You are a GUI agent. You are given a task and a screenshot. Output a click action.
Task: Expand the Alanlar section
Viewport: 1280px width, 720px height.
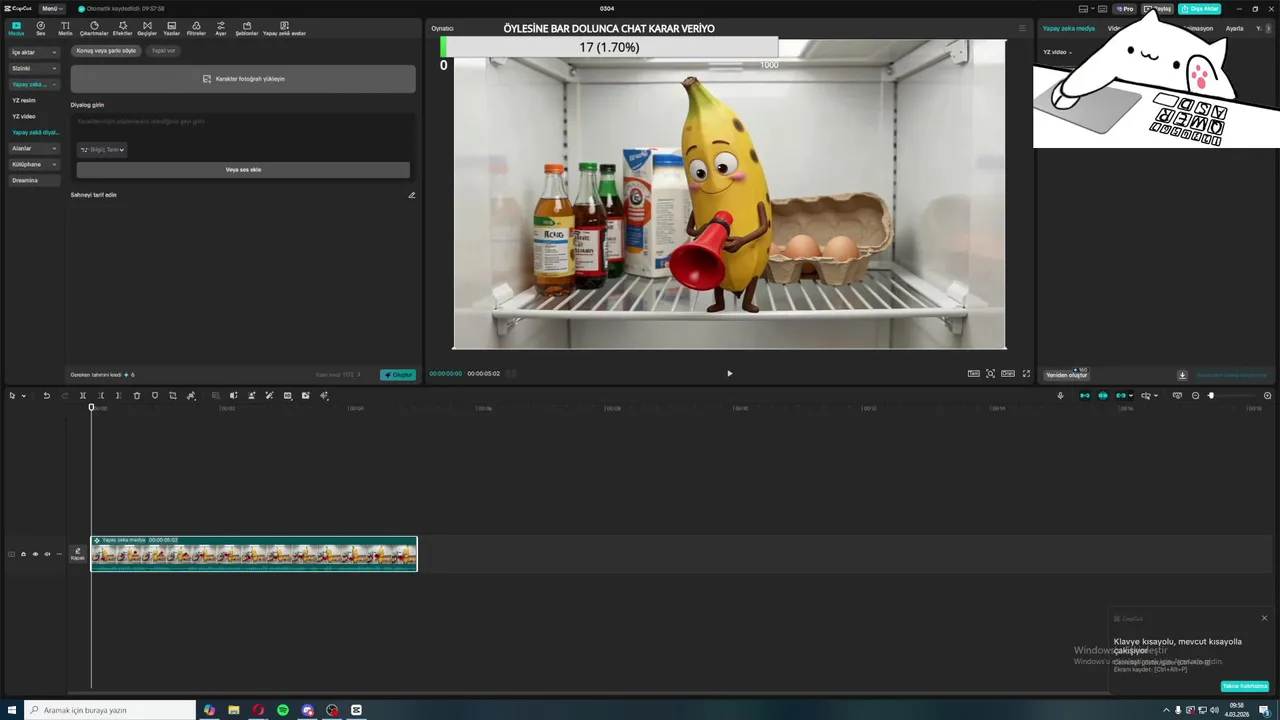point(34,148)
